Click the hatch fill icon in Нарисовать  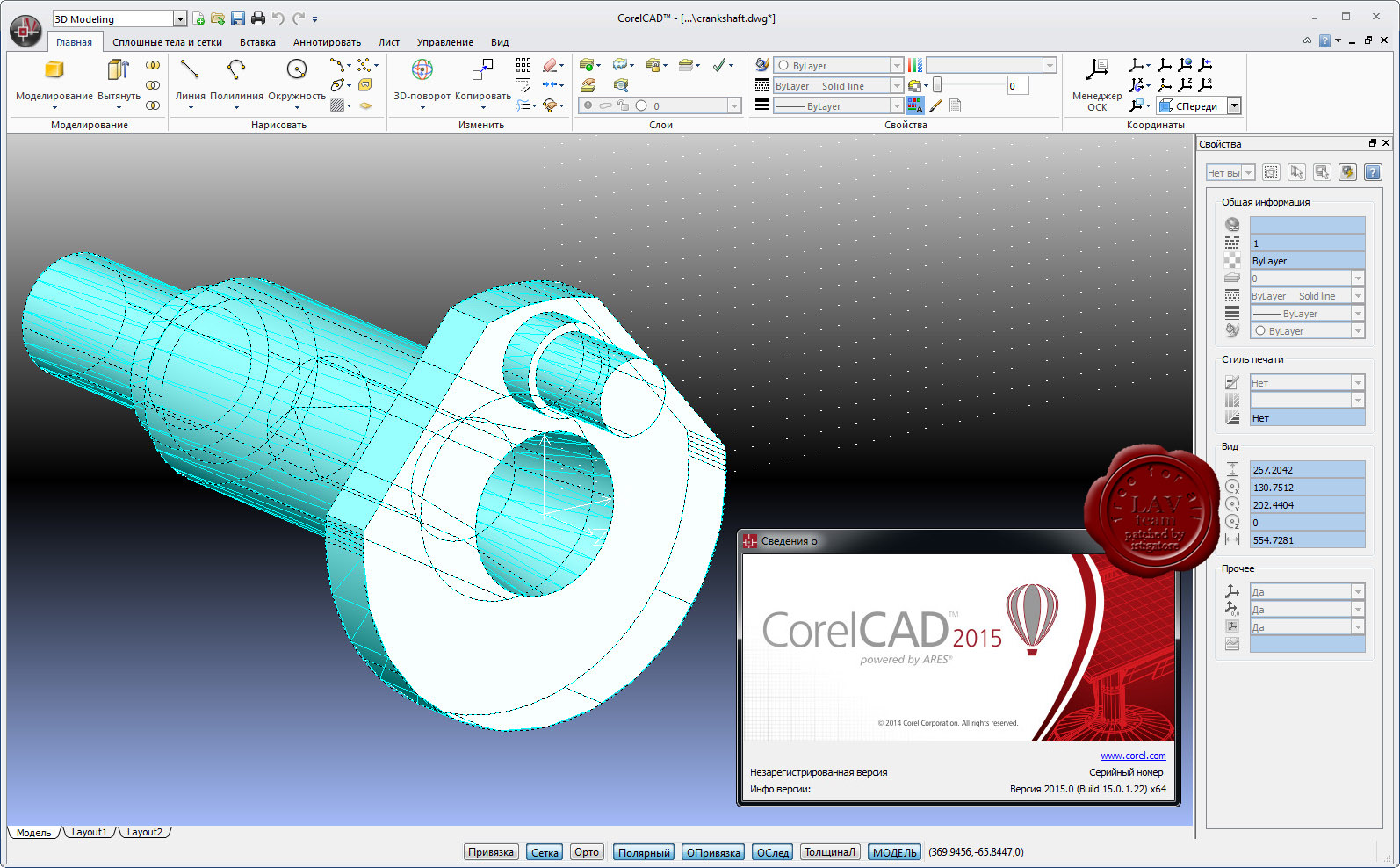coord(337,105)
